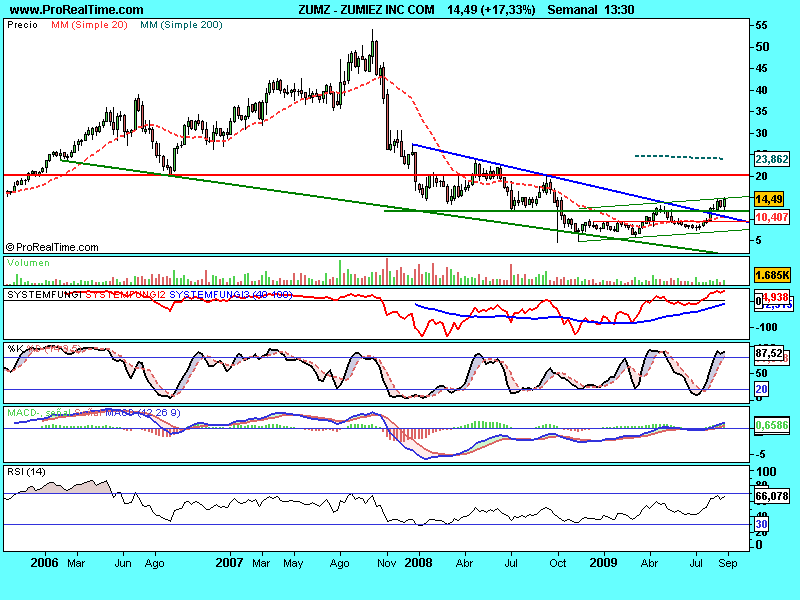
Task: Click the red 10,407 moving average tag
Action: (771, 217)
